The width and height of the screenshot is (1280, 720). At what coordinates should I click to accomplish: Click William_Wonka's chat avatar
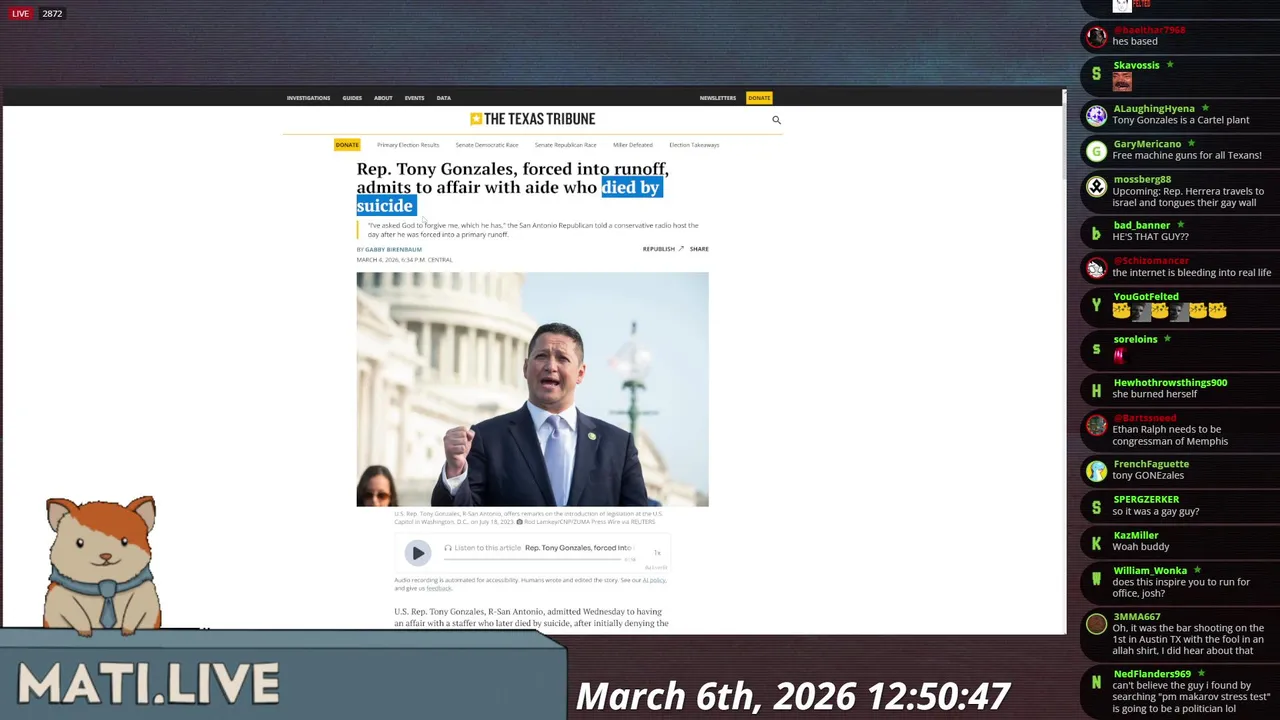pos(1097,579)
